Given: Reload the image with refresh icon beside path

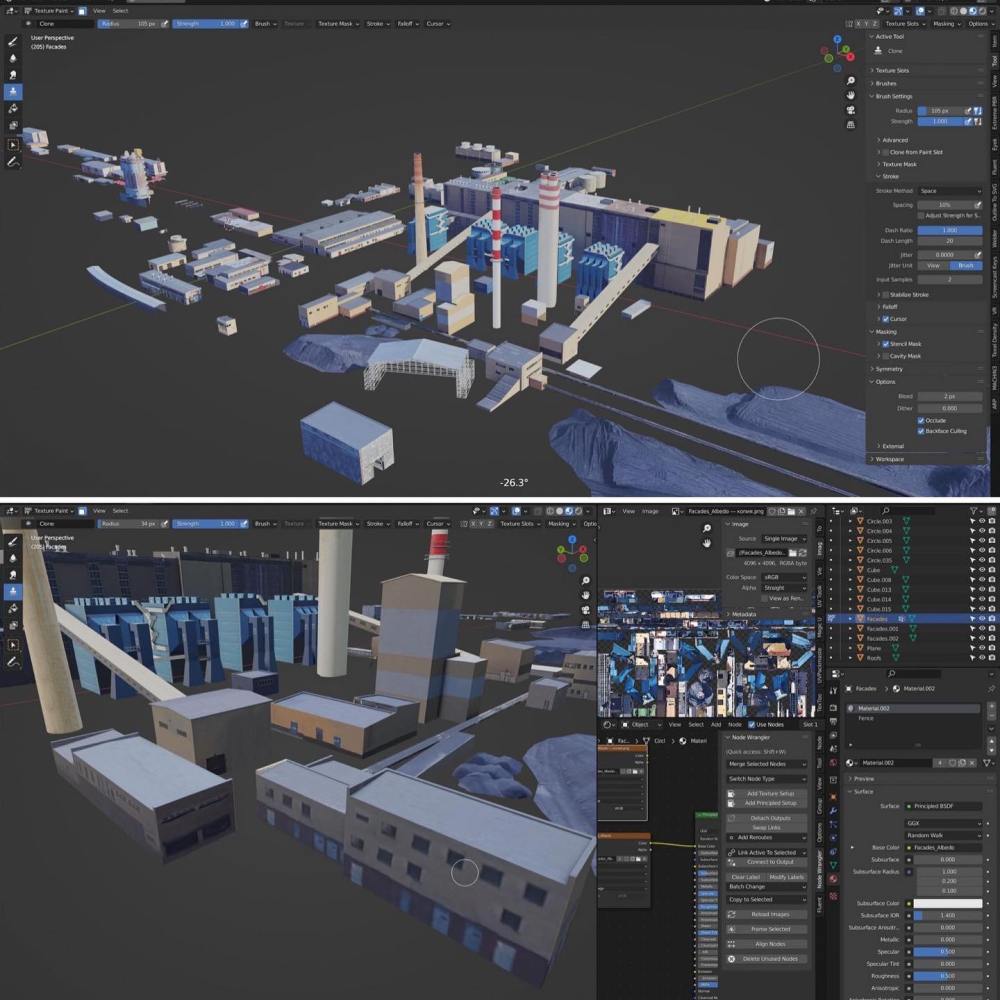Looking at the screenshot, I should tap(802, 552).
